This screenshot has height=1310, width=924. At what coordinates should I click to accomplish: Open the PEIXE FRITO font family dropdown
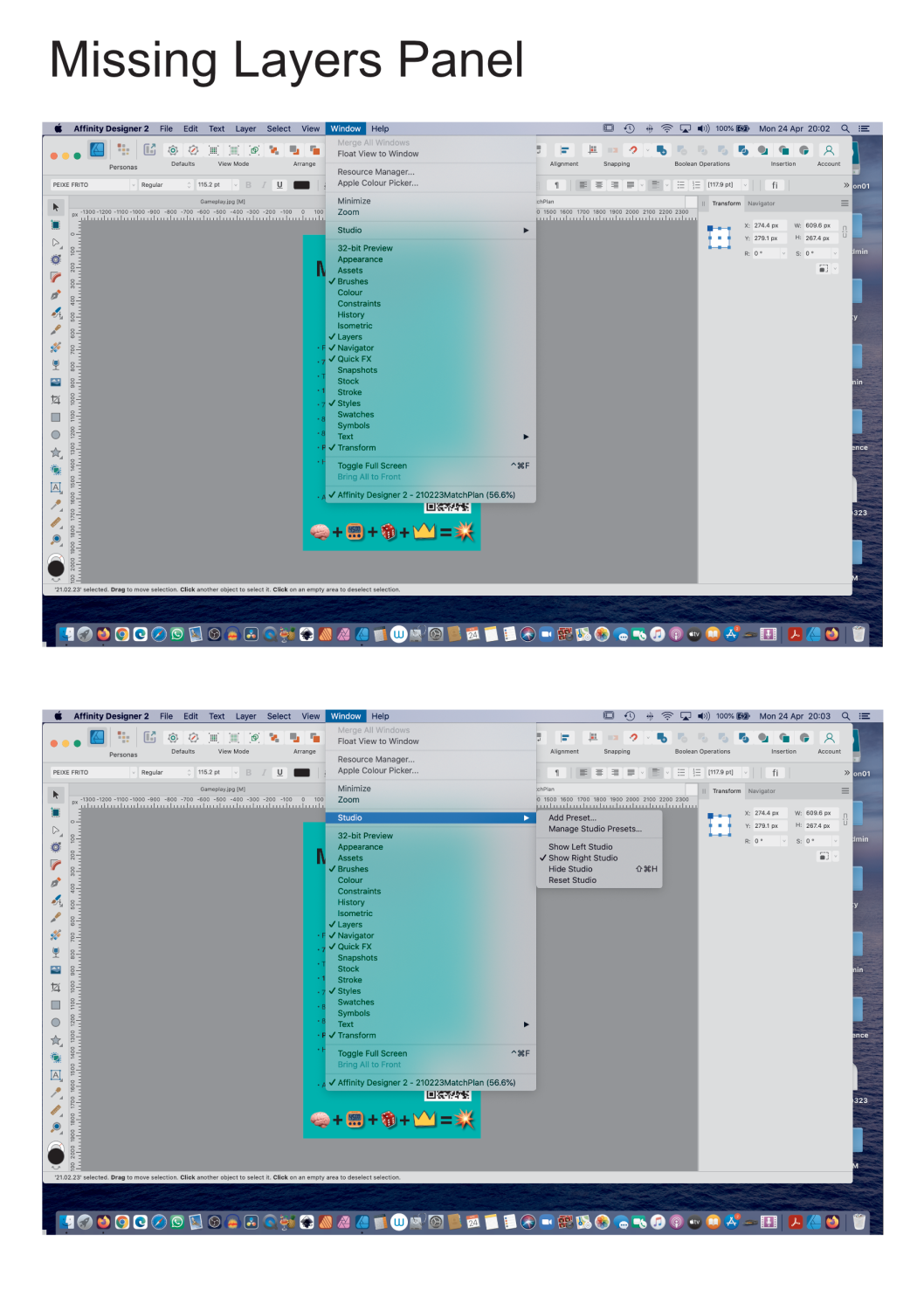96,184
